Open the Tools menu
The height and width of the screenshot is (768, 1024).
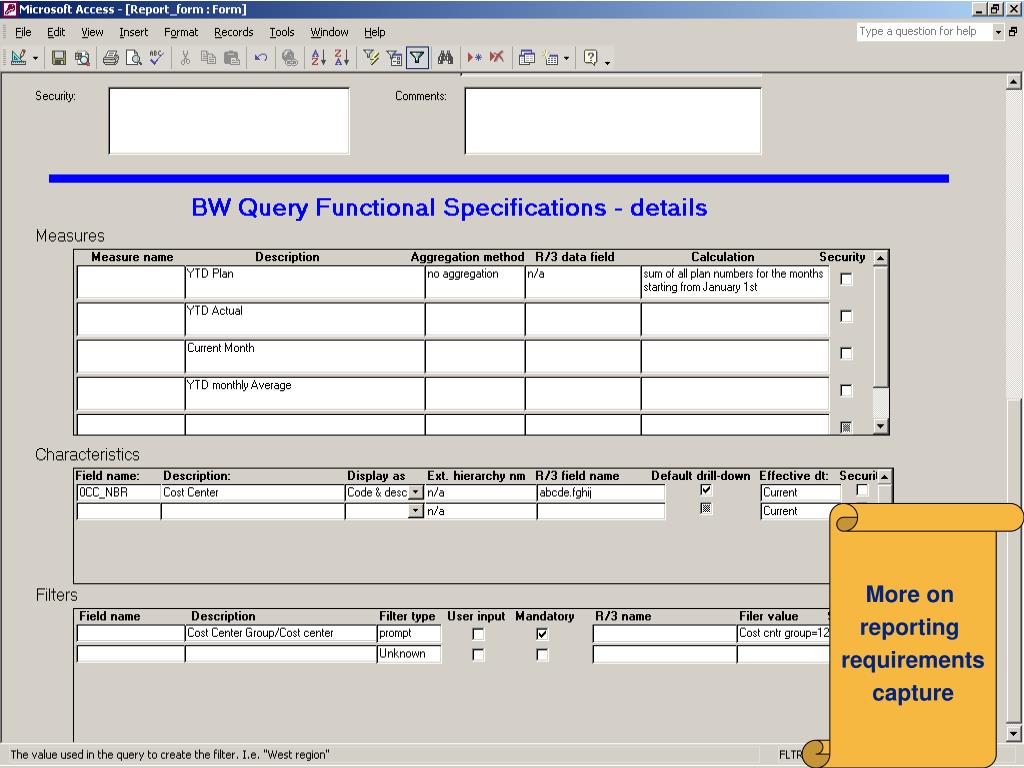click(281, 32)
